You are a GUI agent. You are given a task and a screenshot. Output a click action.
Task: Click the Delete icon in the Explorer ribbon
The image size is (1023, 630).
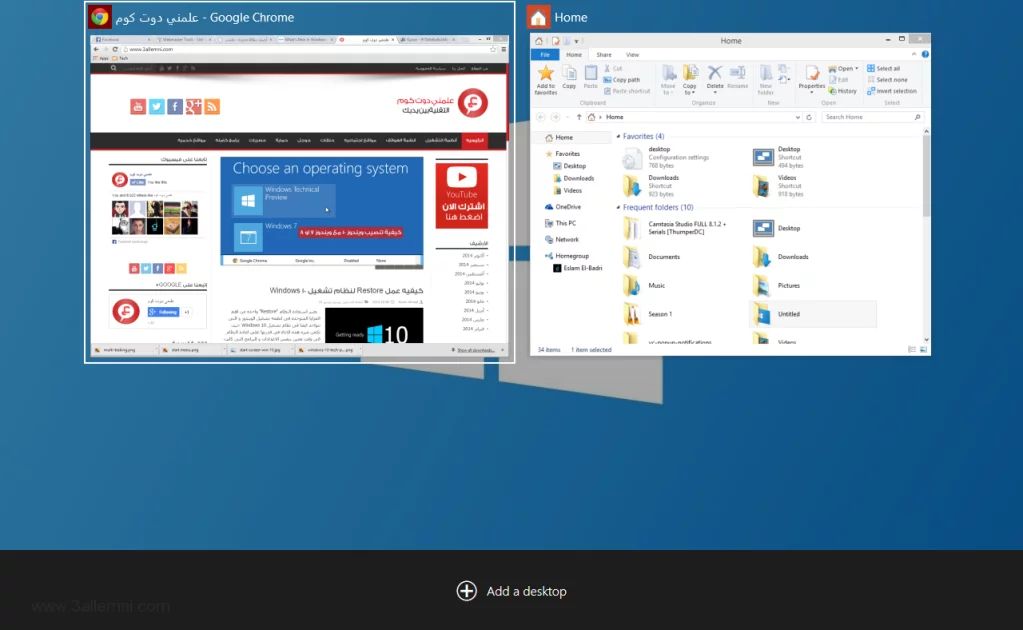[715, 74]
